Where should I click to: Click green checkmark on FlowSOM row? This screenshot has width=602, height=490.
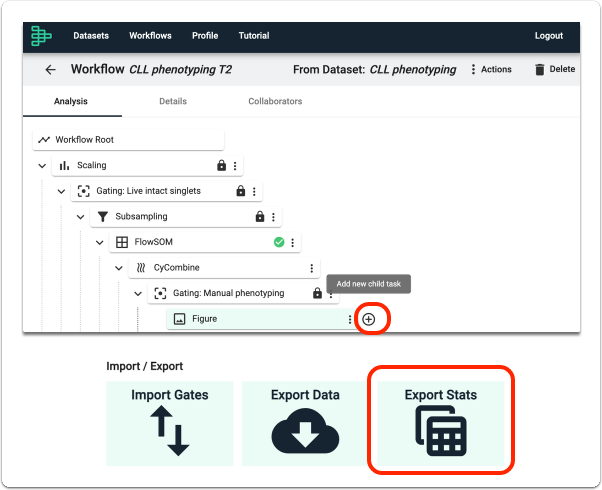(x=279, y=242)
